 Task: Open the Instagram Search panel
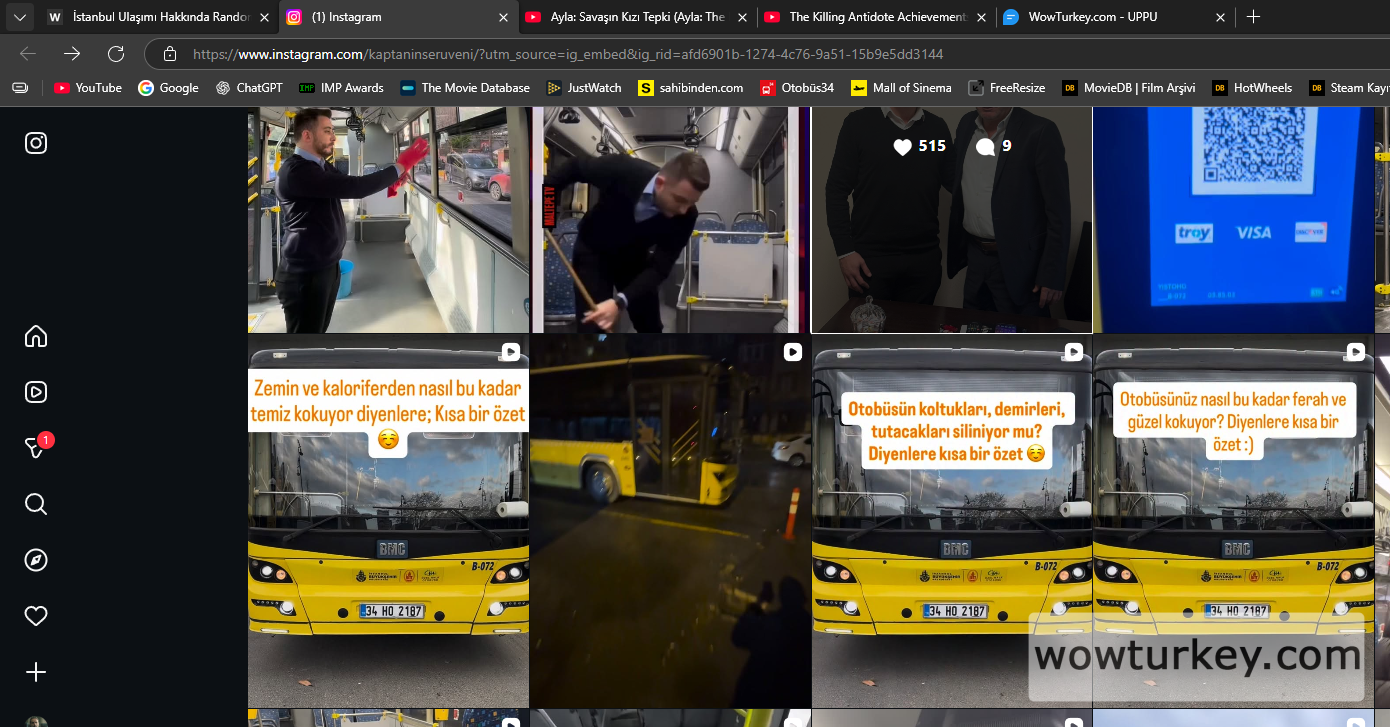36,504
